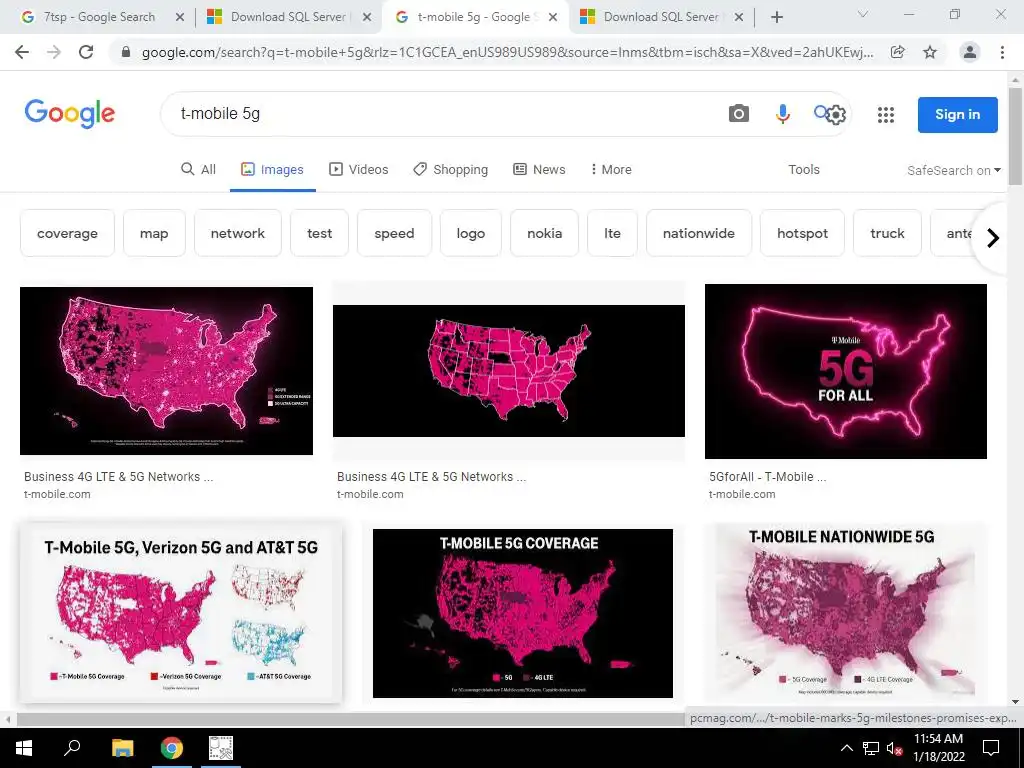
Task: Open the T-MOBILE NATIONWIDE 5G image
Action: (846, 613)
